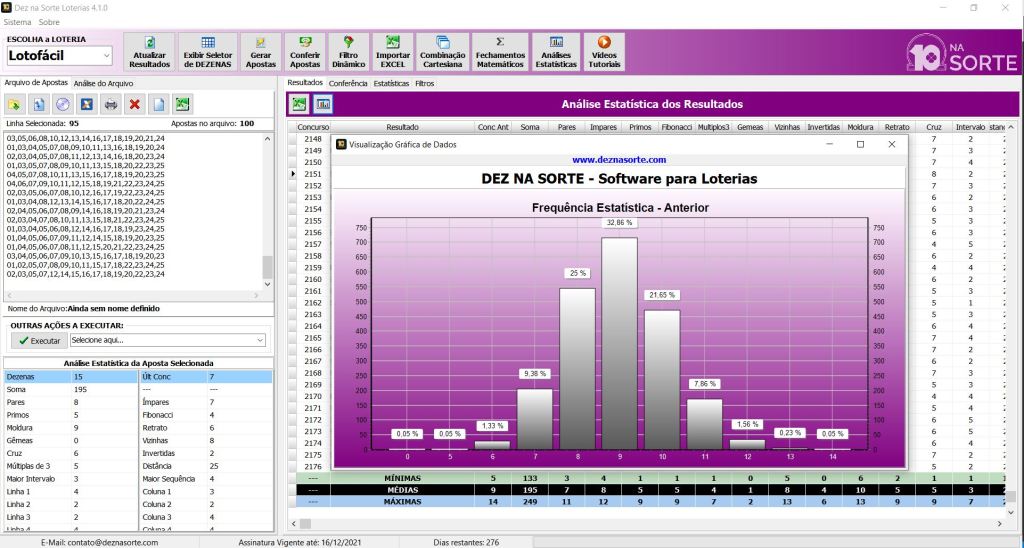Open the Filtro Dinâmico tool

(349, 52)
